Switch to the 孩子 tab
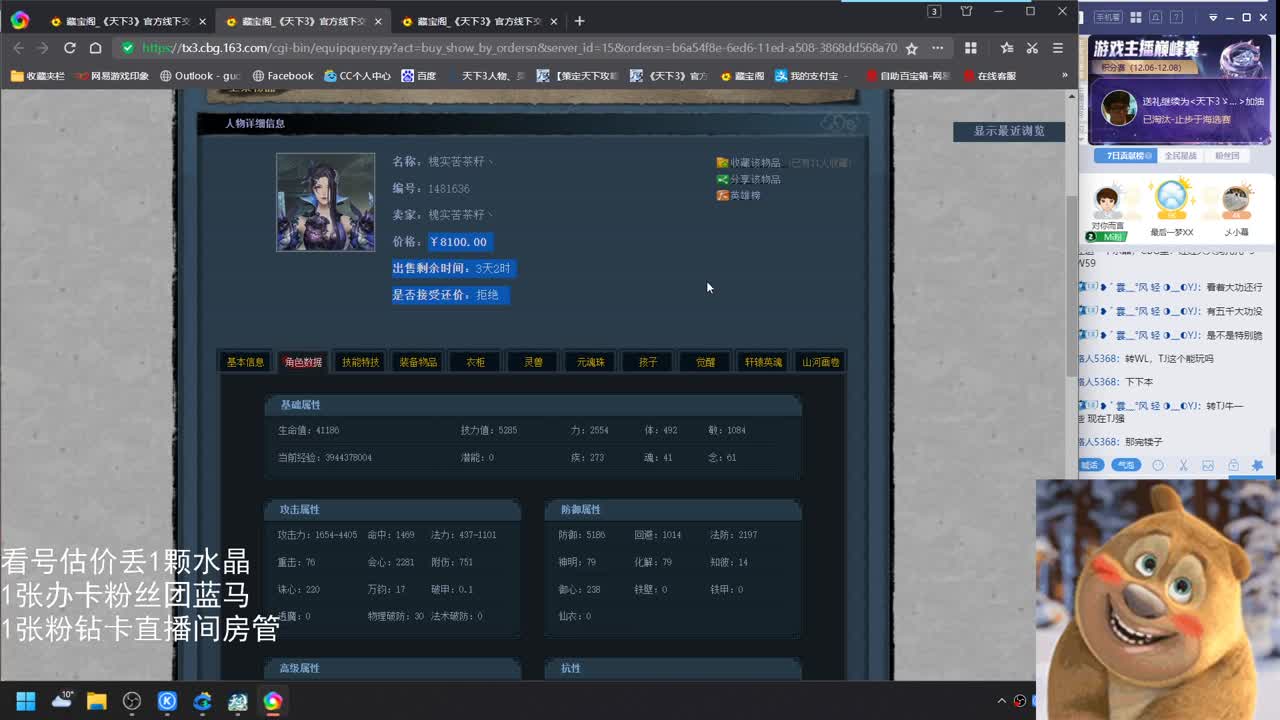The height and width of the screenshot is (720, 1280). point(648,362)
